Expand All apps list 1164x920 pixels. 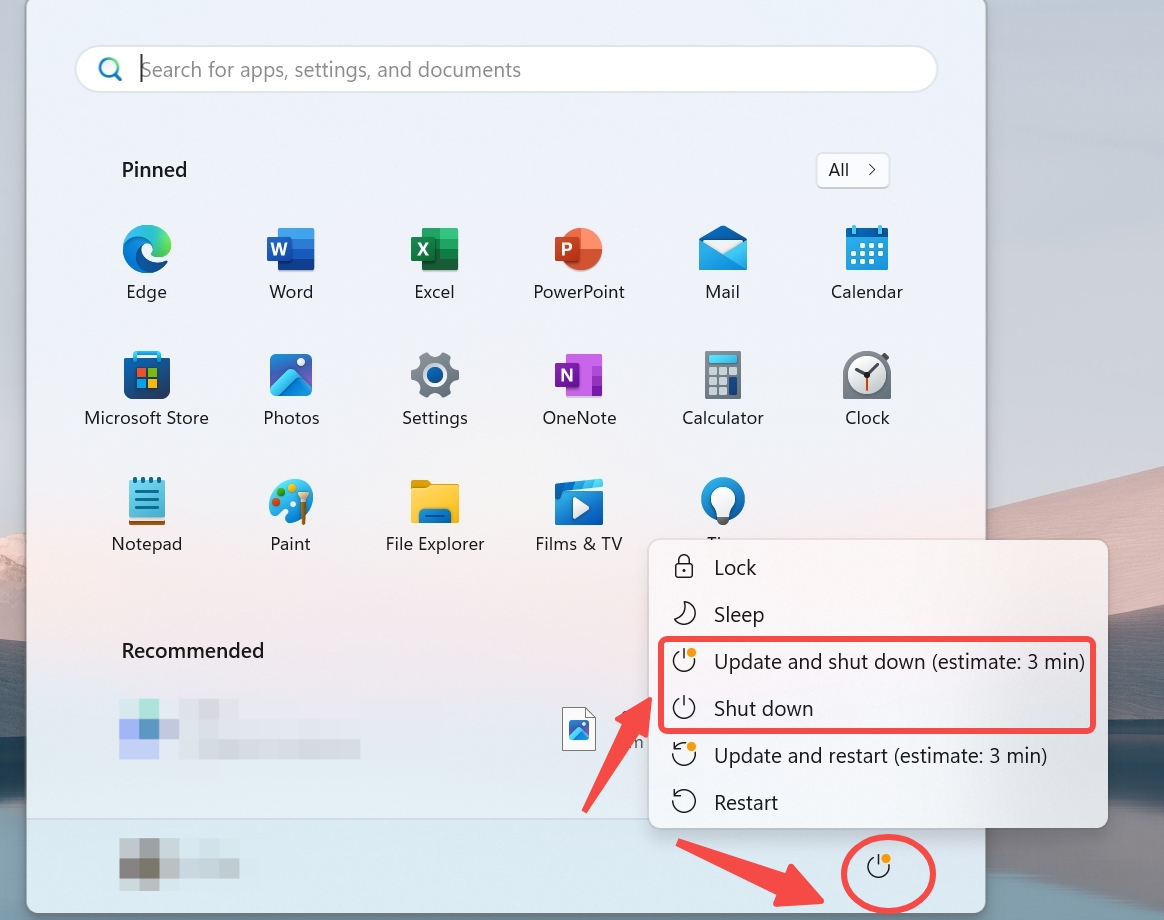click(852, 170)
